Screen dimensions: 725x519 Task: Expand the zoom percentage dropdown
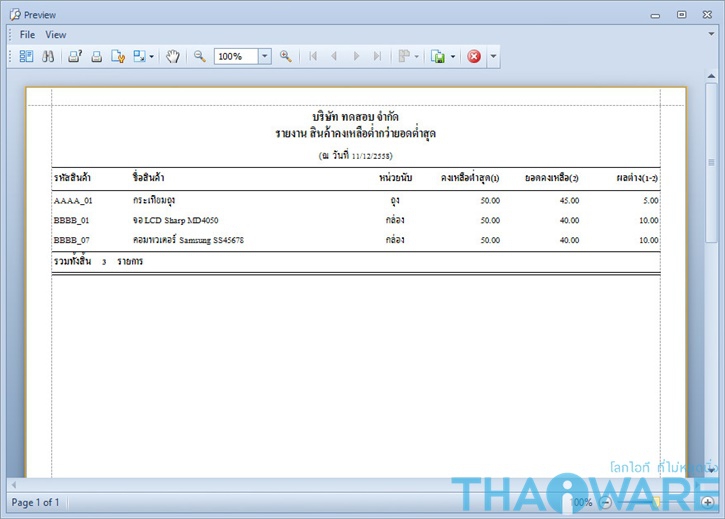pyautogui.click(x=264, y=56)
